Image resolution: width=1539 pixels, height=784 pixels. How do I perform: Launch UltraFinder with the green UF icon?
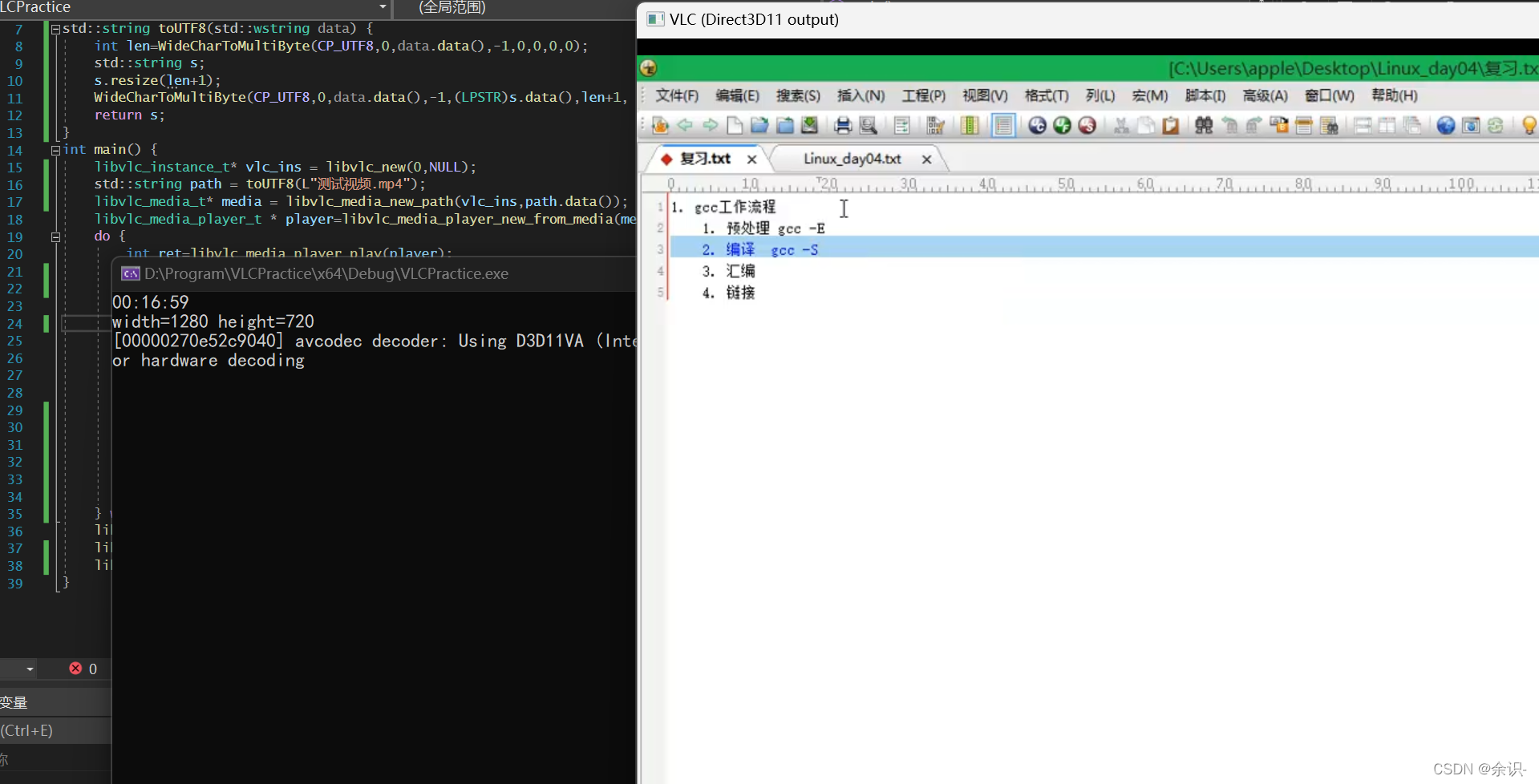[1062, 125]
